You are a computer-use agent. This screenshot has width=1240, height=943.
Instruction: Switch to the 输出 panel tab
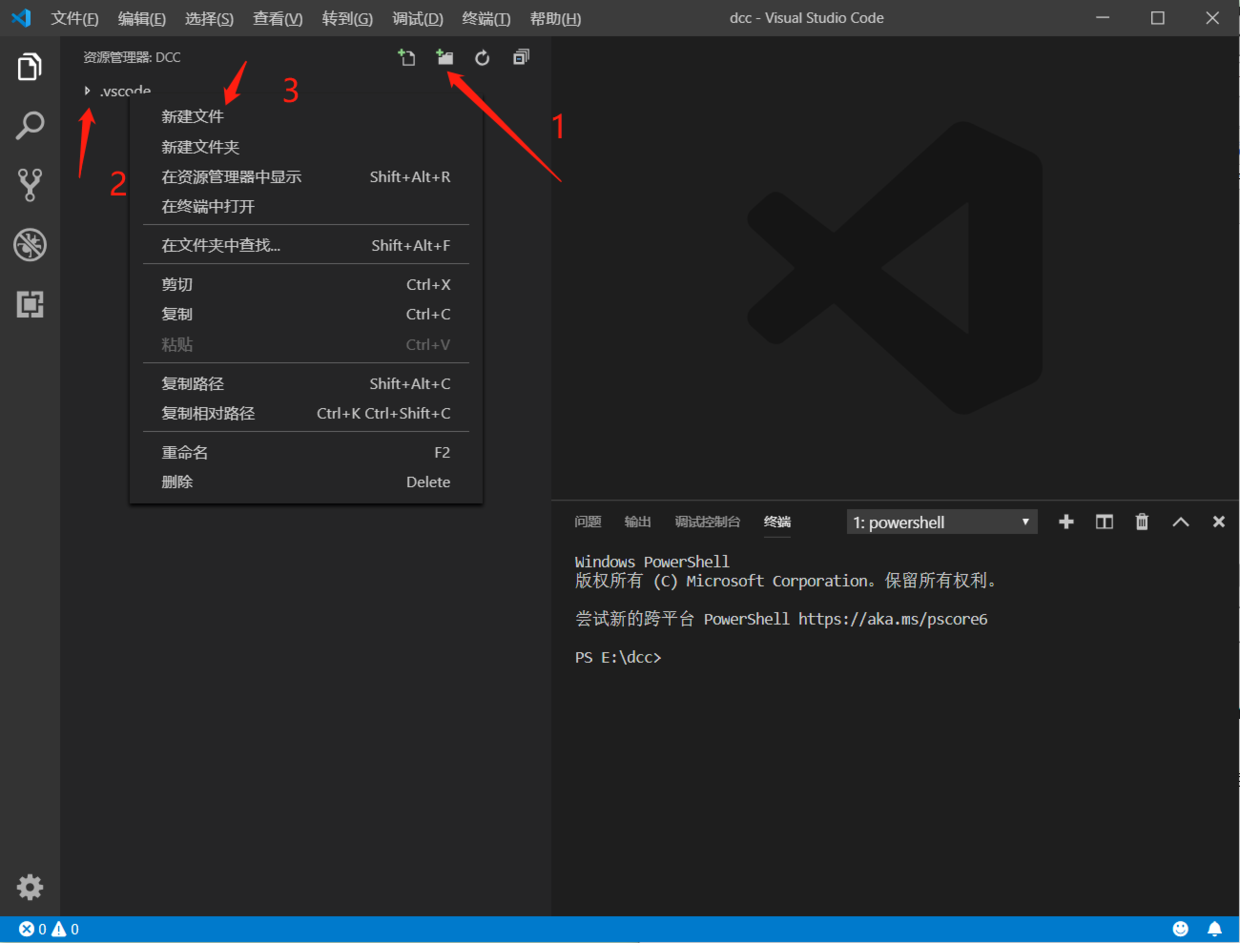coord(638,522)
